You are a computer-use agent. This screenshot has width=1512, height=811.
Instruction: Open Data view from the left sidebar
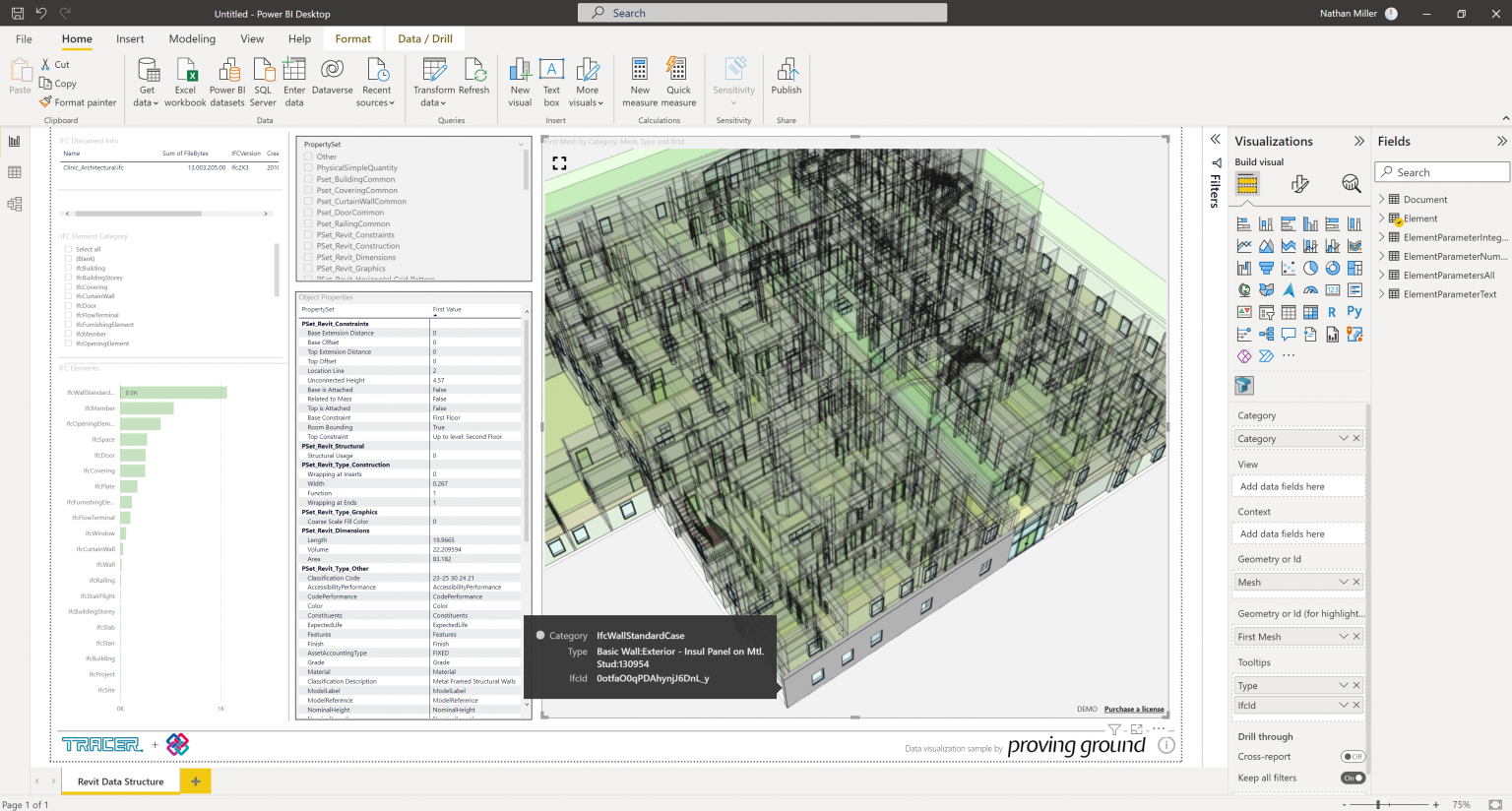click(x=16, y=171)
